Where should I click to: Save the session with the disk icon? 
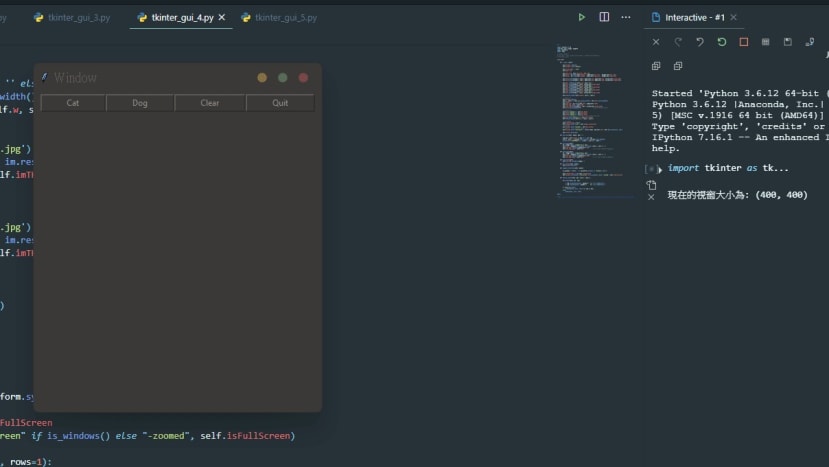point(788,42)
